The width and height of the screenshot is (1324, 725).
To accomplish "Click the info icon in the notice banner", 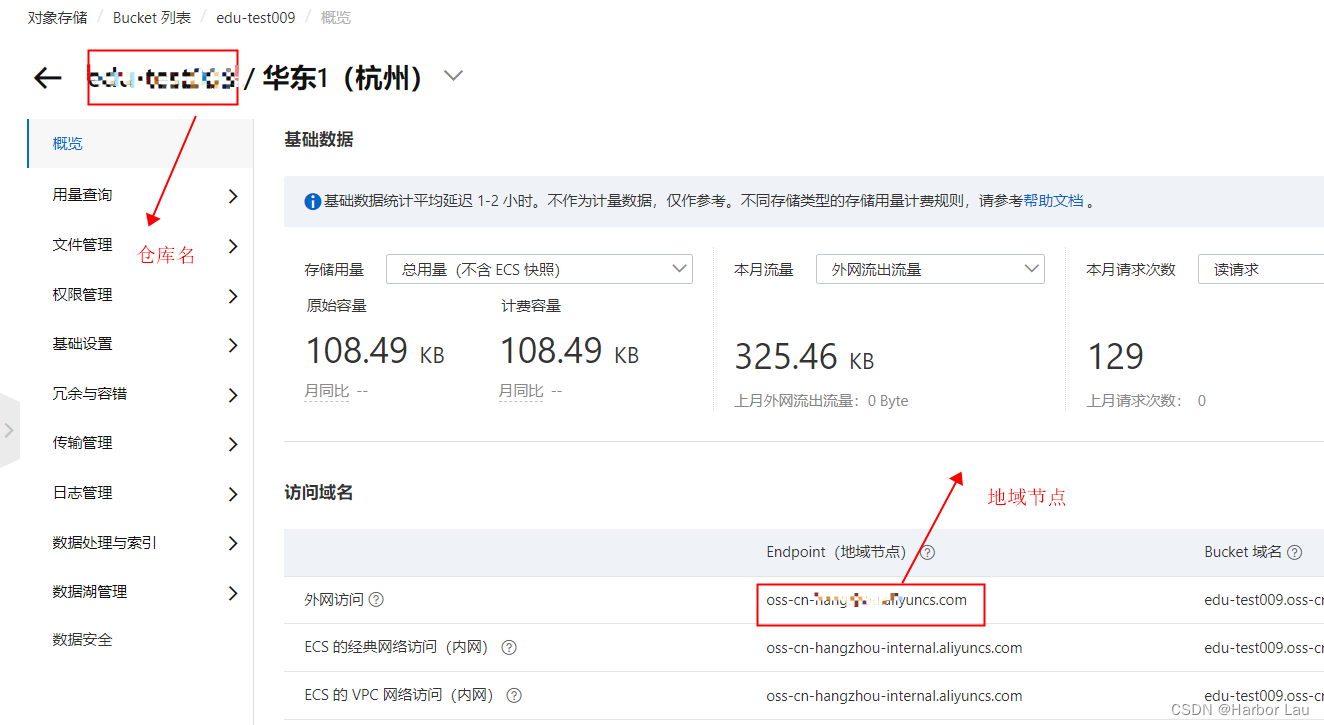I will (312, 201).
